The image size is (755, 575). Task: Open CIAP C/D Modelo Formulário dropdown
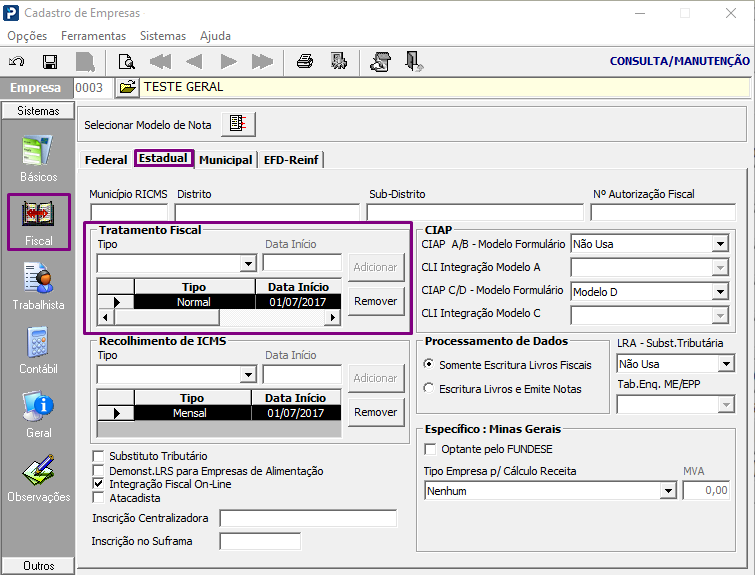[x=720, y=291]
